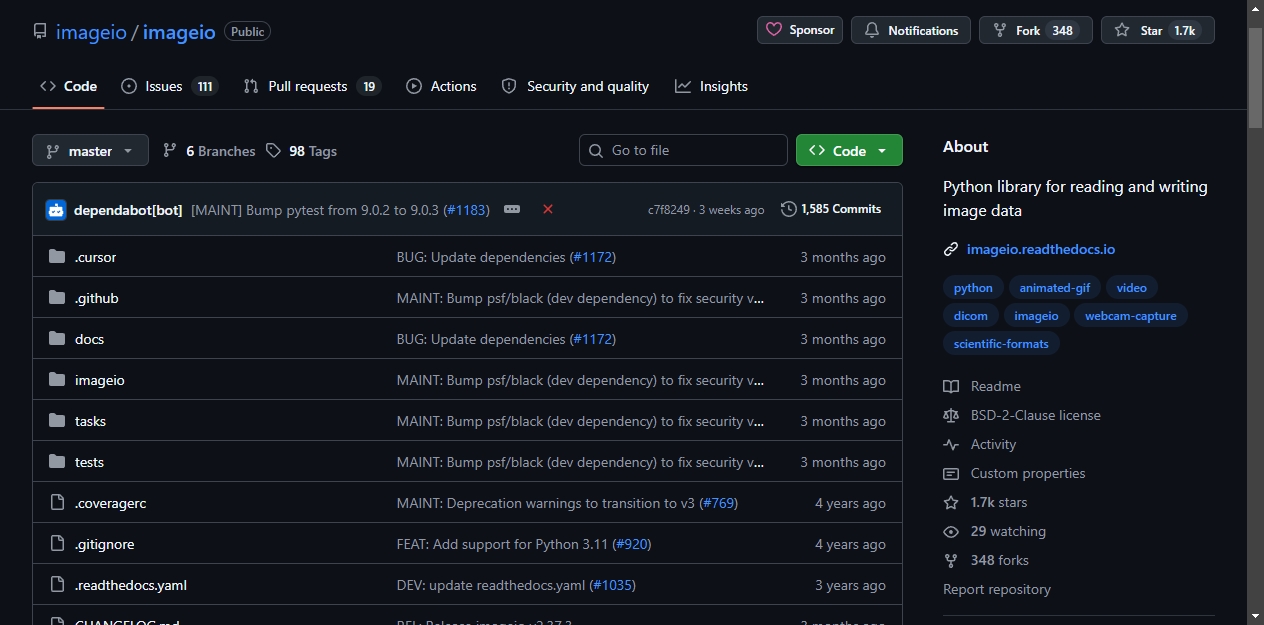
Task: Select the python topic tag
Action: point(973,288)
